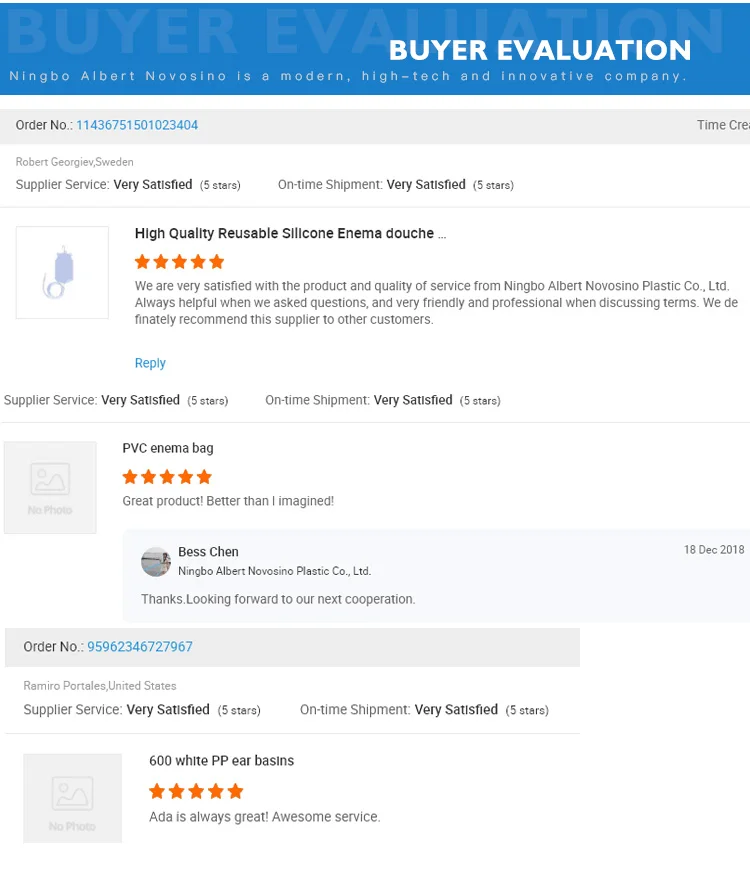Open order number 95962346727967 link
Viewport: 750px width, 882px height.
click(140, 647)
